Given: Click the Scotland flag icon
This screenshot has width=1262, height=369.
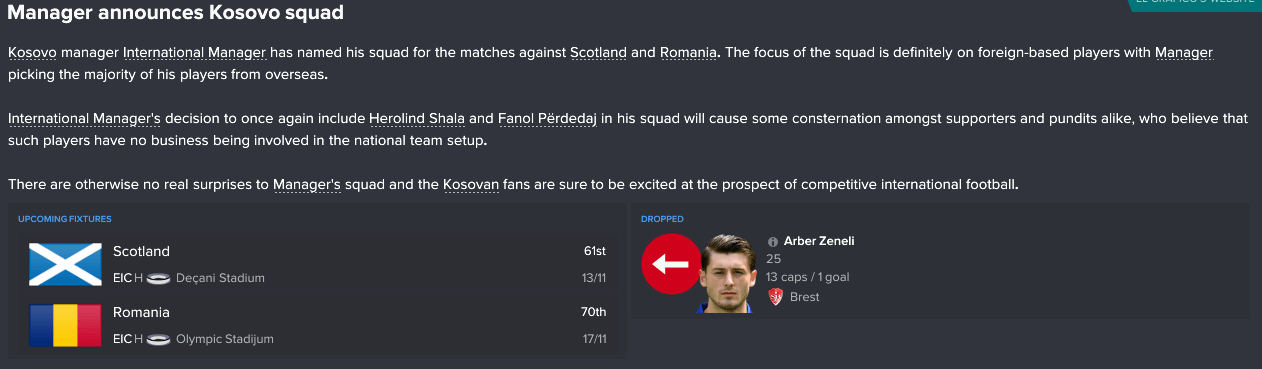Looking at the screenshot, I should [65, 263].
